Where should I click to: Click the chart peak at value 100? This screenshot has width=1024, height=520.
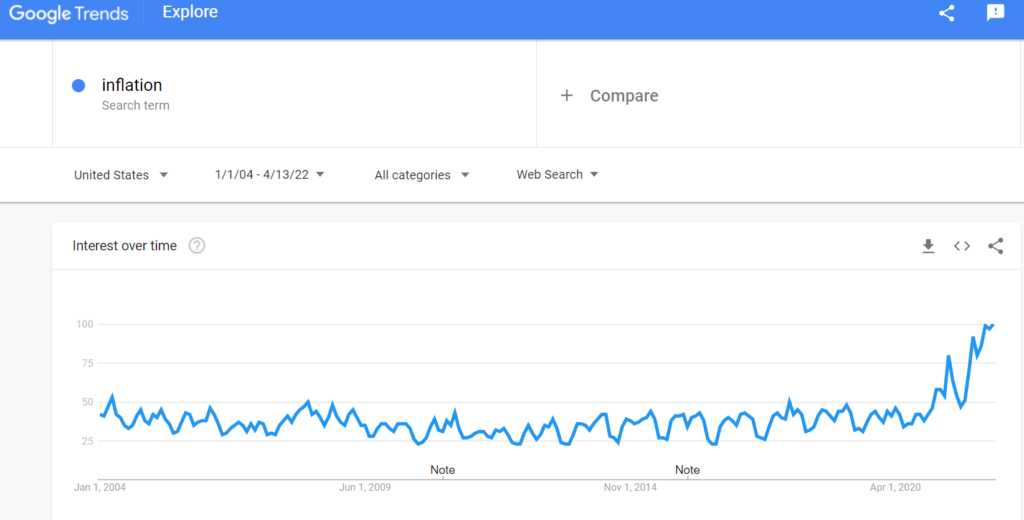(992, 325)
